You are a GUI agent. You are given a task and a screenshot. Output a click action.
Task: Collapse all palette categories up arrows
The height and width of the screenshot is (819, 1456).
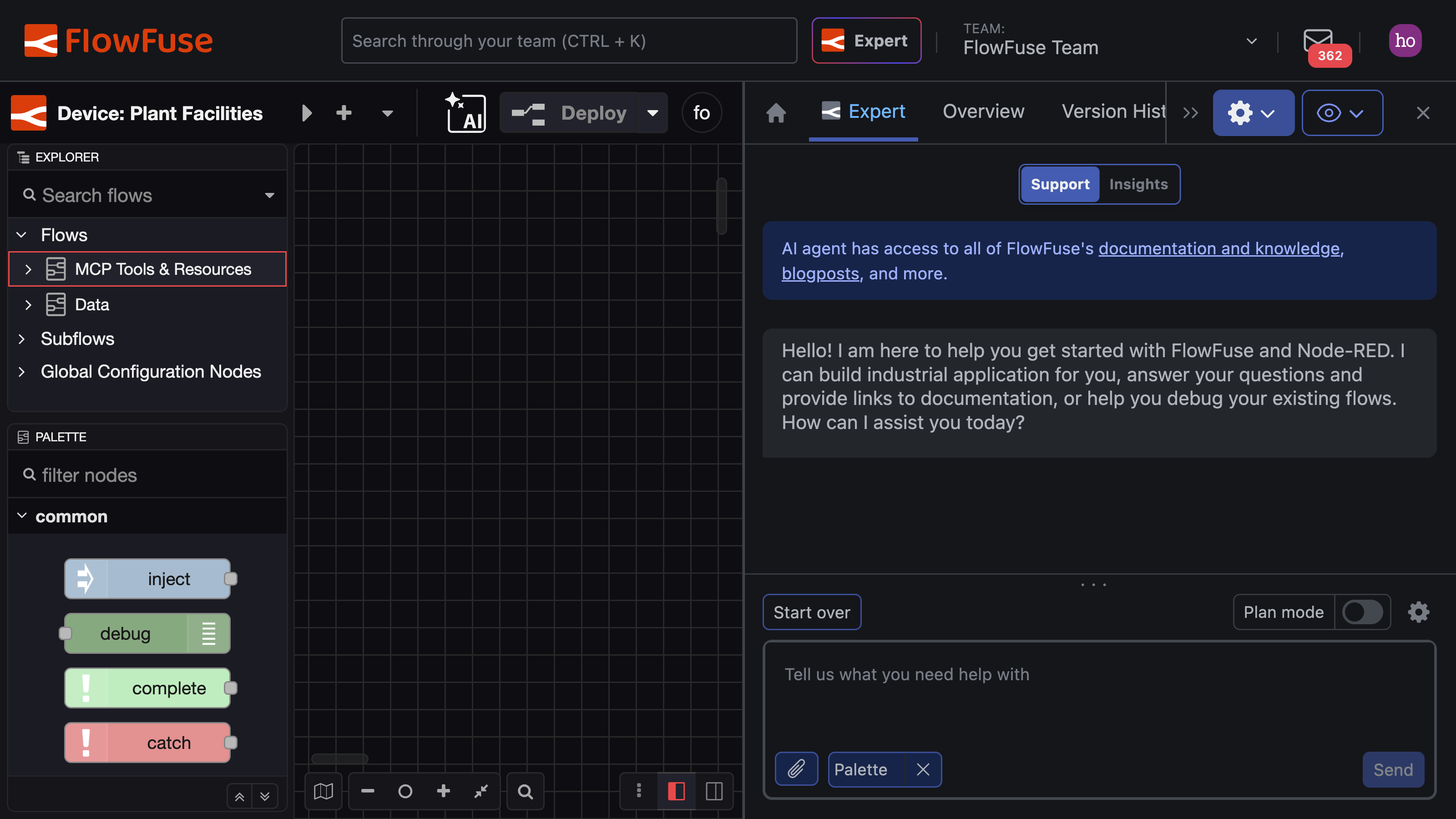[x=240, y=797]
